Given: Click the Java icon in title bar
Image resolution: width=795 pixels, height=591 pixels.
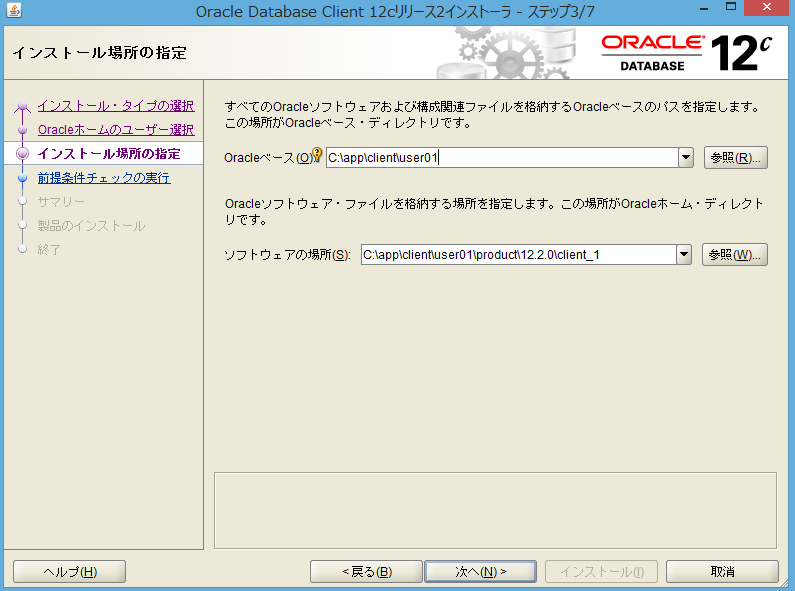Looking at the screenshot, I should pyautogui.click(x=14, y=10).
